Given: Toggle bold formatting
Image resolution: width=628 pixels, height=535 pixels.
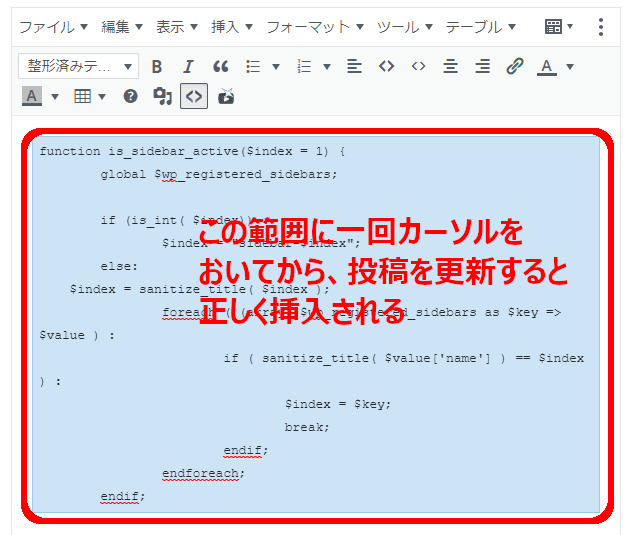Looking at the screenshot, I should (157, 67).
